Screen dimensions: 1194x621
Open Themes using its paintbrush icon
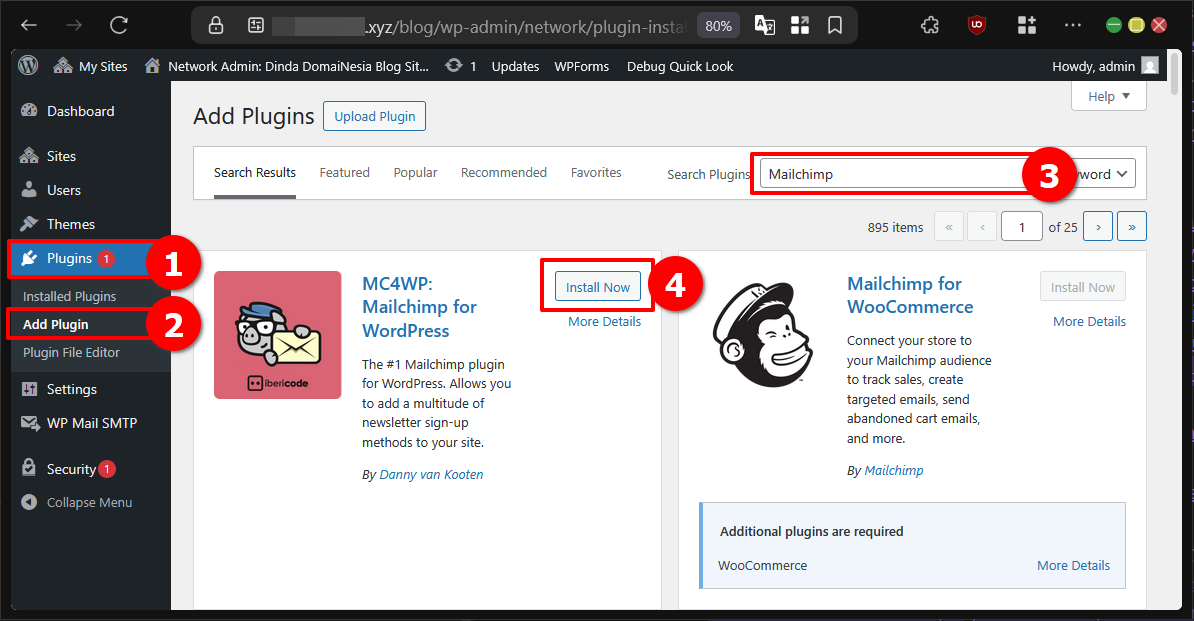(x=28, y=223)
